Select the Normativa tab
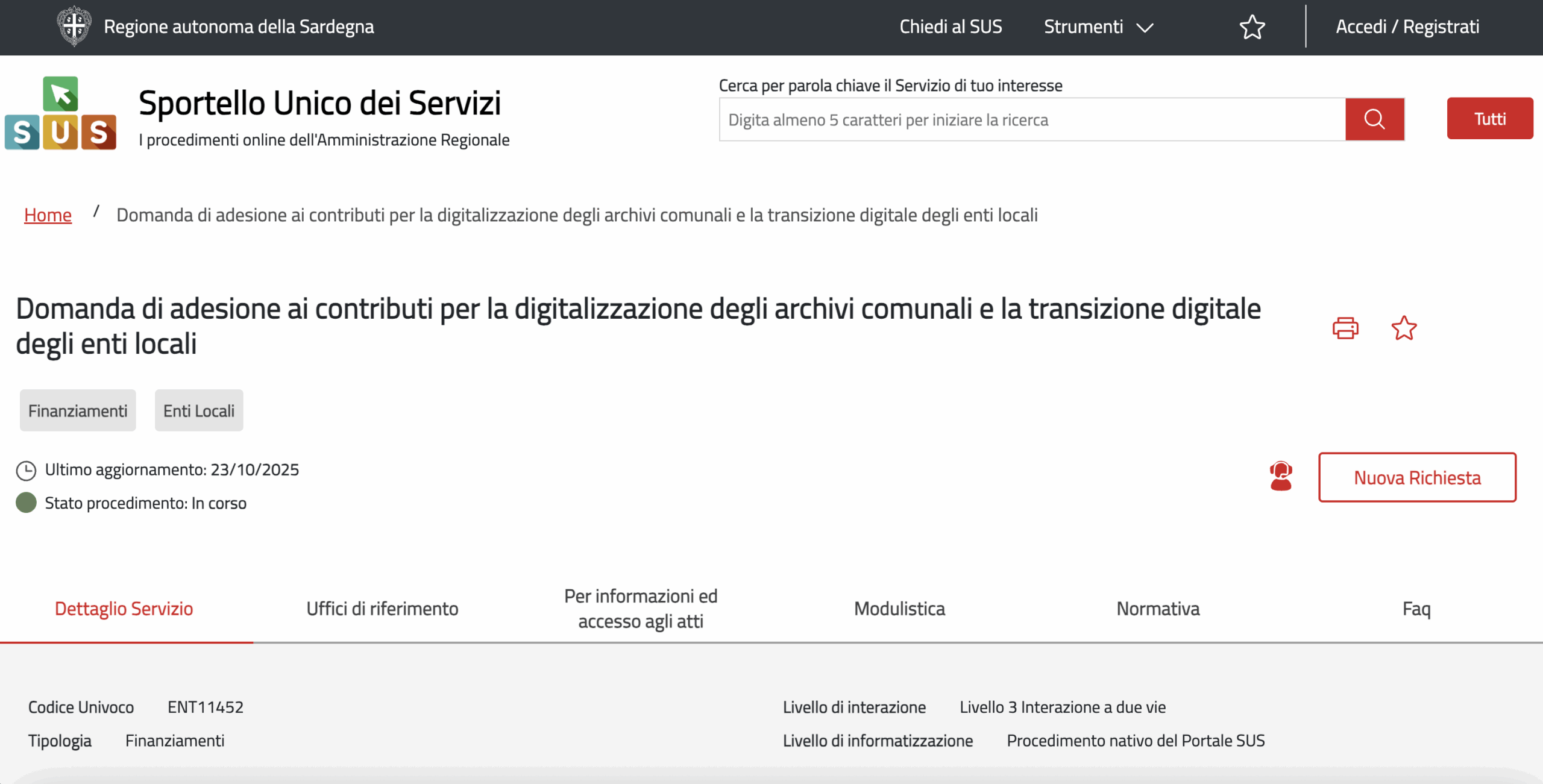This screenshot has width=1543, height=784. [x=1158, y=609]
